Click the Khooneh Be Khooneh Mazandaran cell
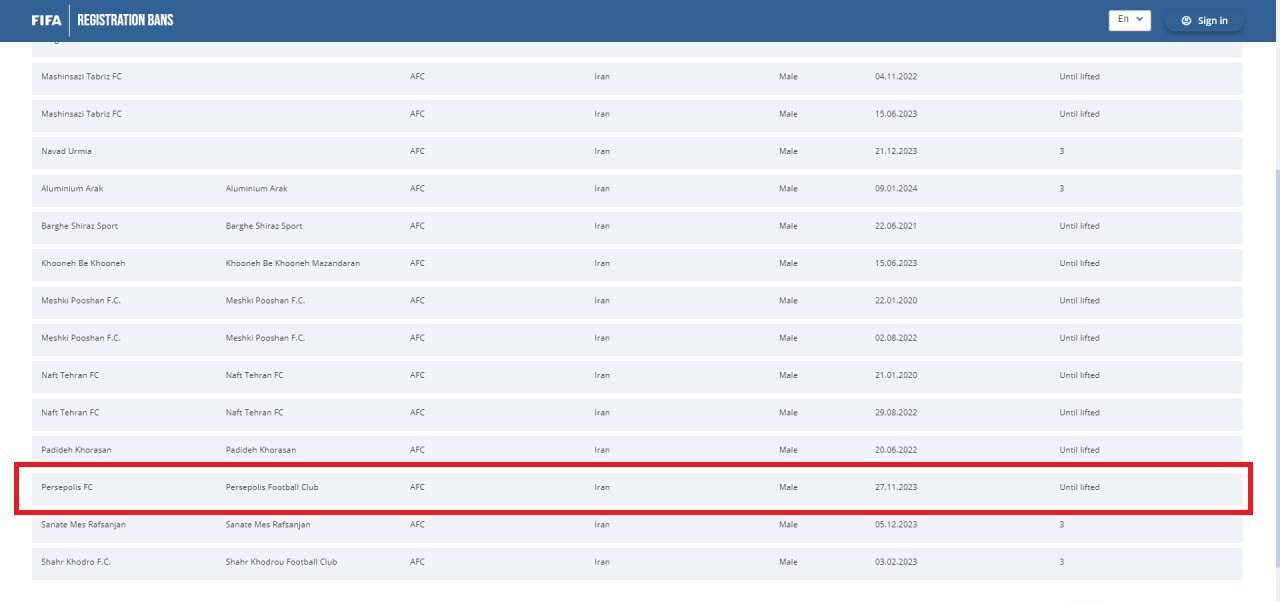 (292, 263)
